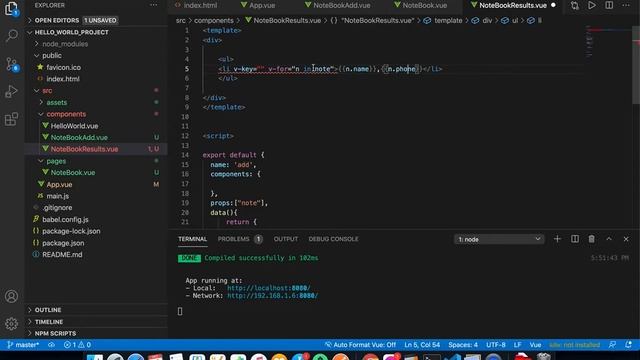Click Spaces: 4 indentation setting
640x360 pixels.
463,345
